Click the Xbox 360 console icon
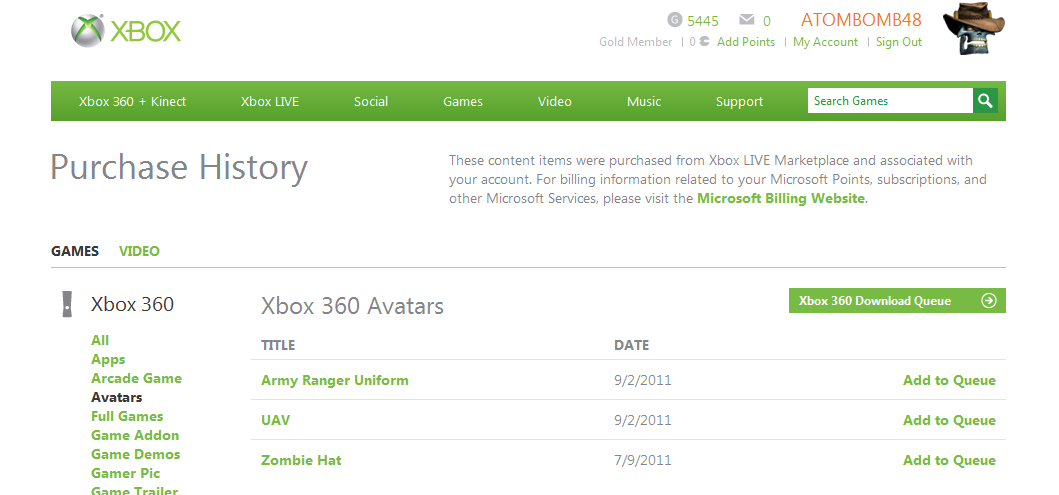1059x495 pixels. pyautogui.click(x=67, y=304)
